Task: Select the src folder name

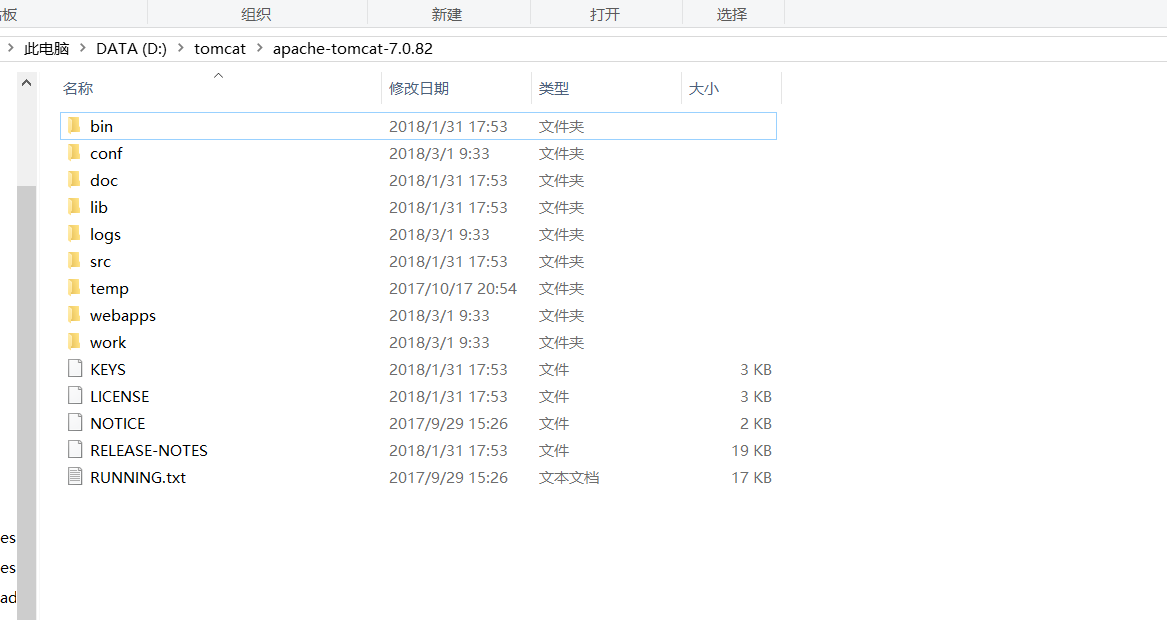Action: click(100, 261)
